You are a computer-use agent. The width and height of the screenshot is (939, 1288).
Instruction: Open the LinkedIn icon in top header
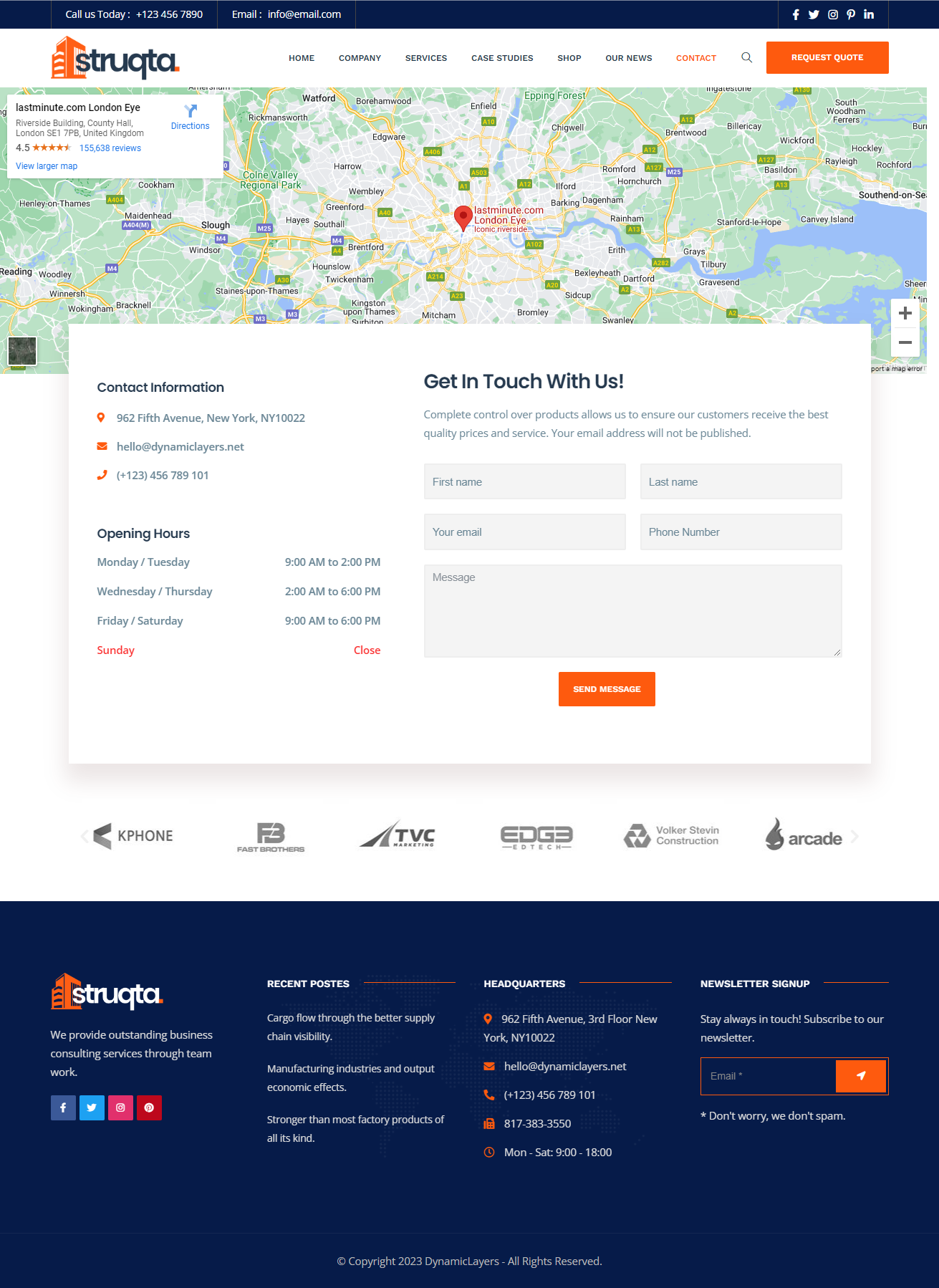tap(869, 14)
